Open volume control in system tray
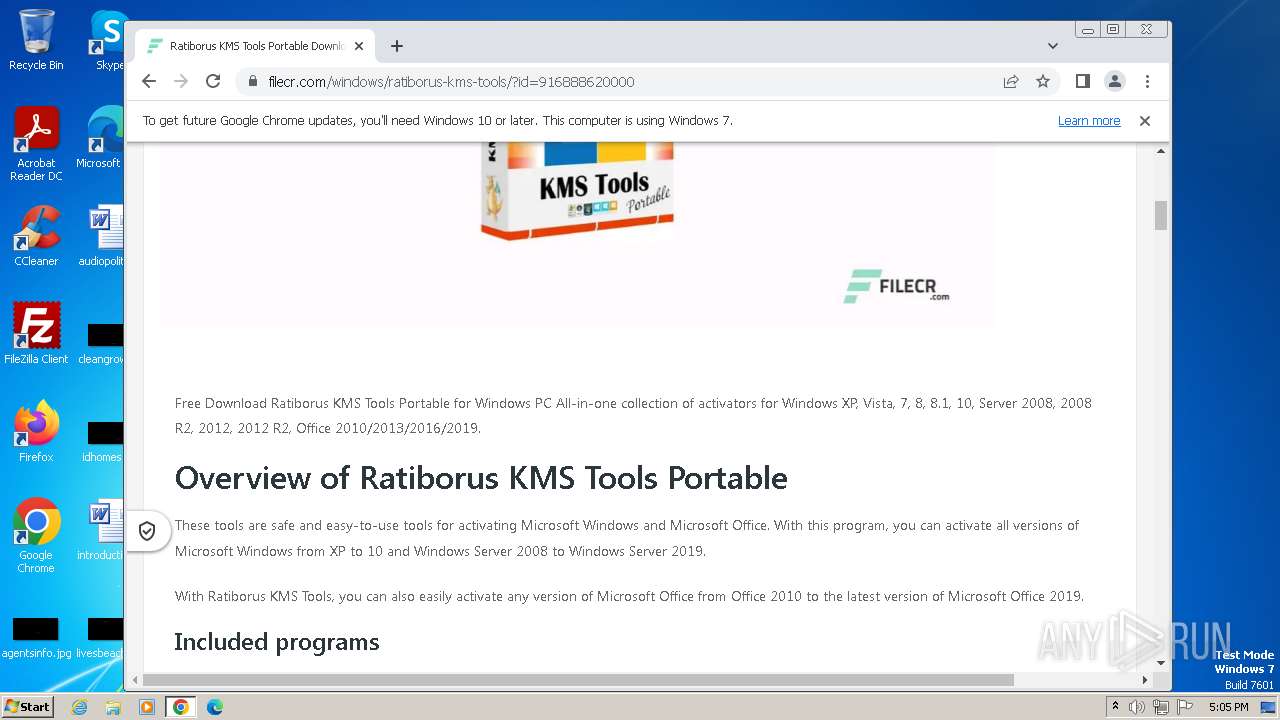This screenshot has height=720, width=1280. point(1137,707)
